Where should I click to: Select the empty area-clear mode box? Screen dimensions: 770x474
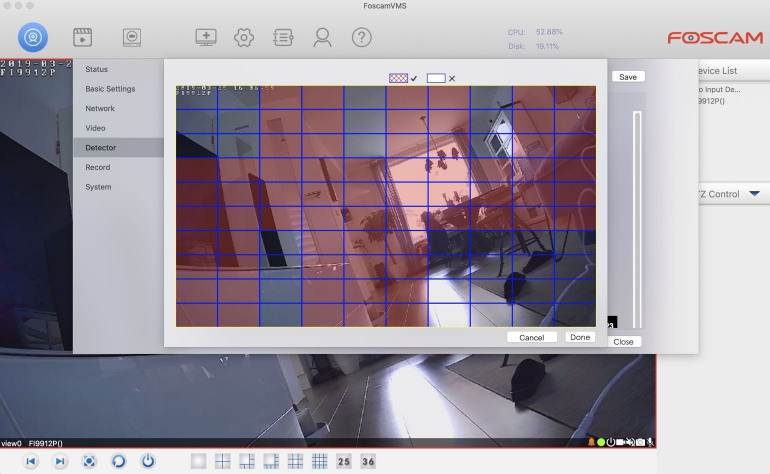coord(436,78)
